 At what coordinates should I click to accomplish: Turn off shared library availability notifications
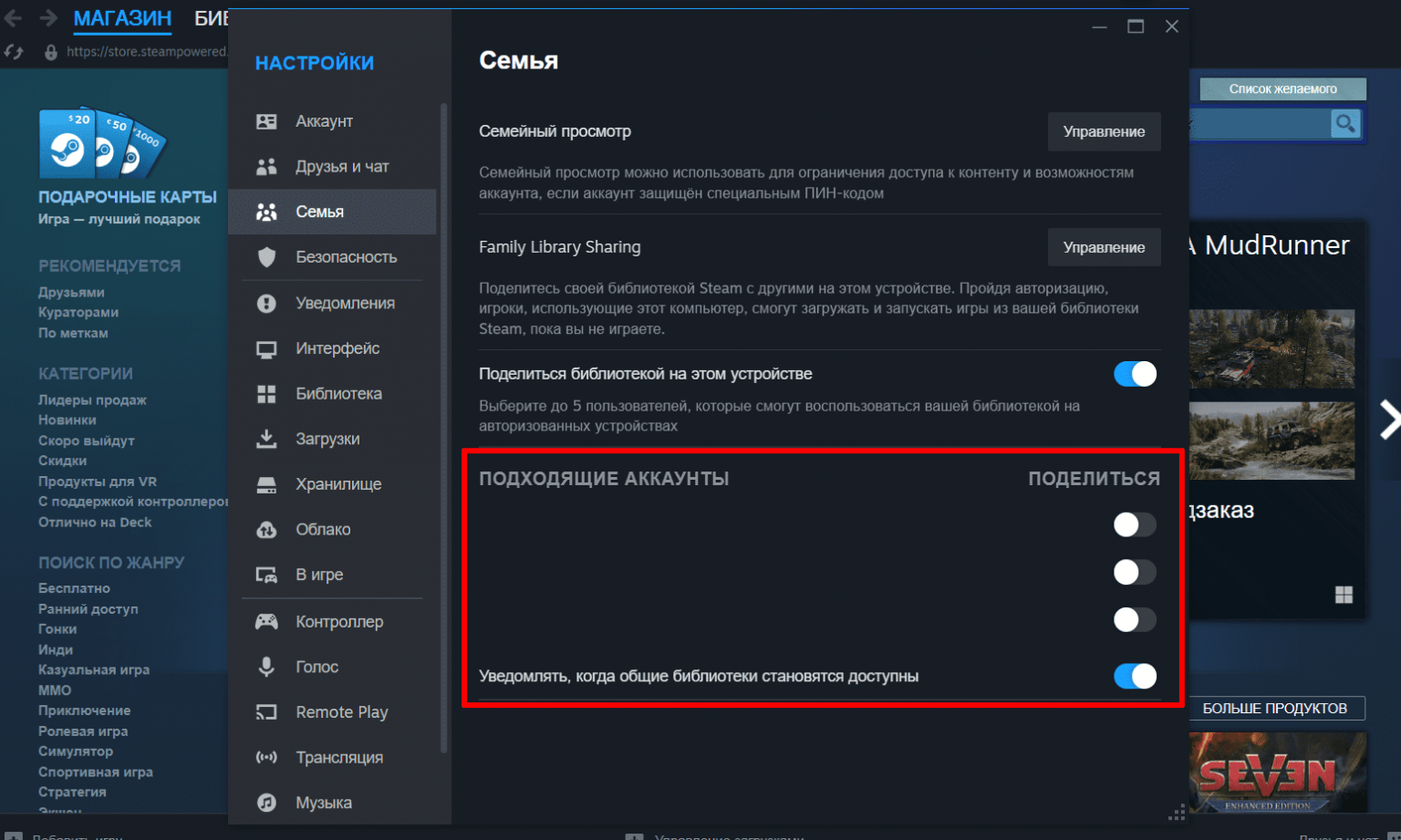[x=1135, y=676]
